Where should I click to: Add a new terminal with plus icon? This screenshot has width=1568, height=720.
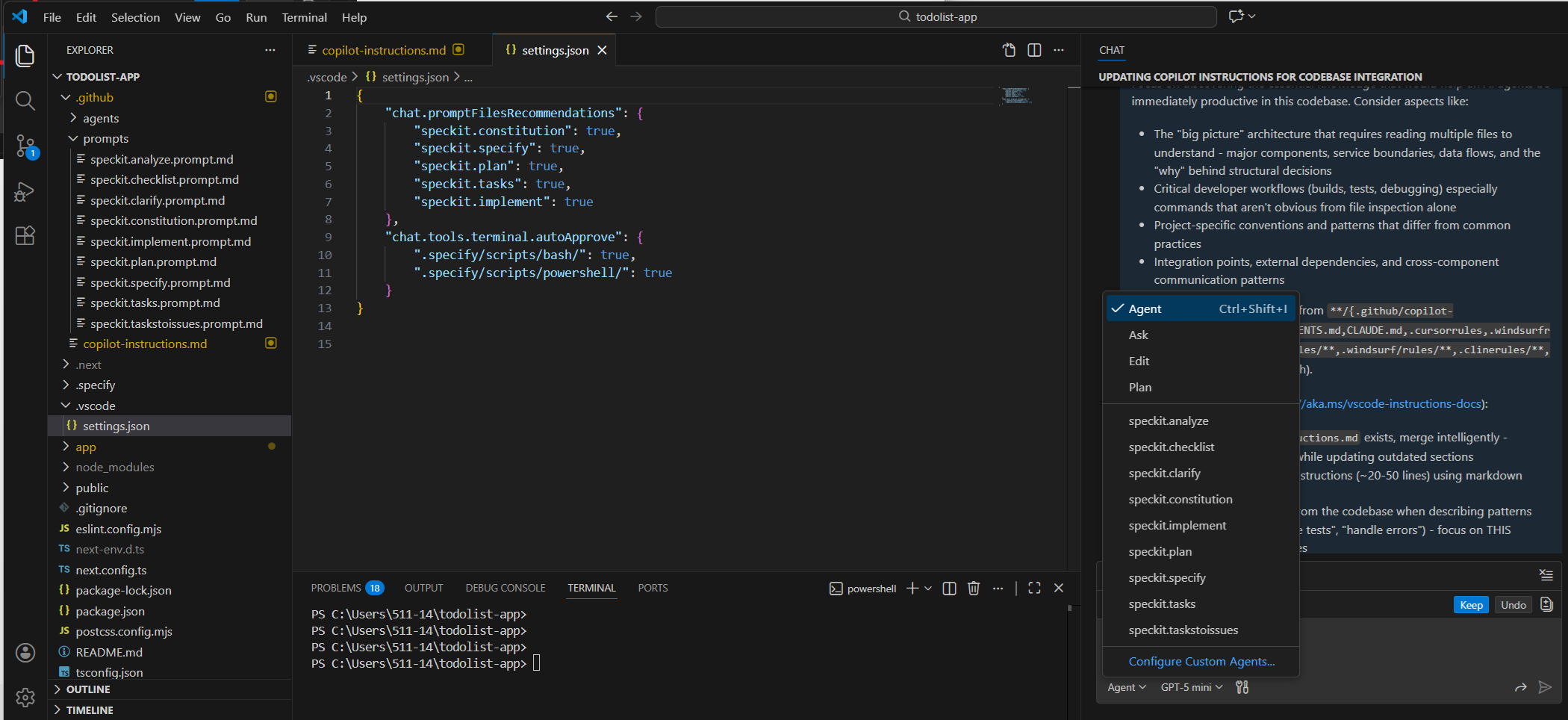tap(912, 589)
